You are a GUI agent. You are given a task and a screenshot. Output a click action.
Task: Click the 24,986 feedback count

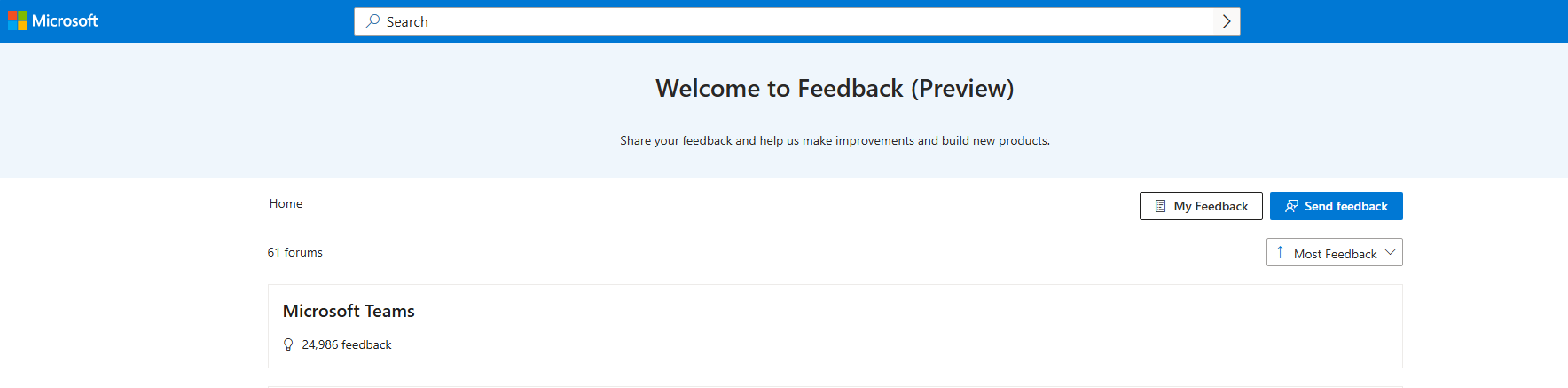[x=346, y=344]
